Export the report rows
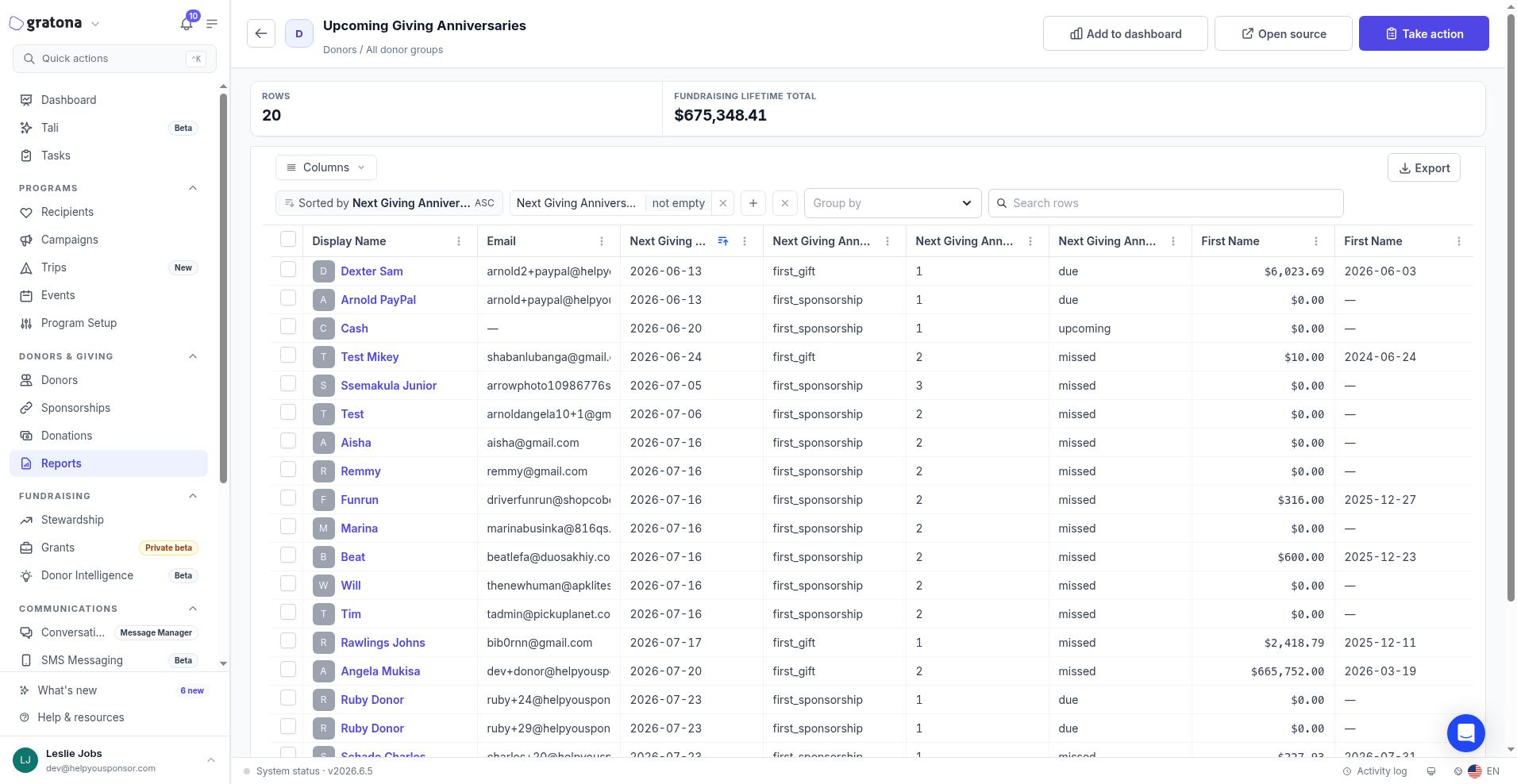The image size is (1517, 784). tap(1424, 167)
